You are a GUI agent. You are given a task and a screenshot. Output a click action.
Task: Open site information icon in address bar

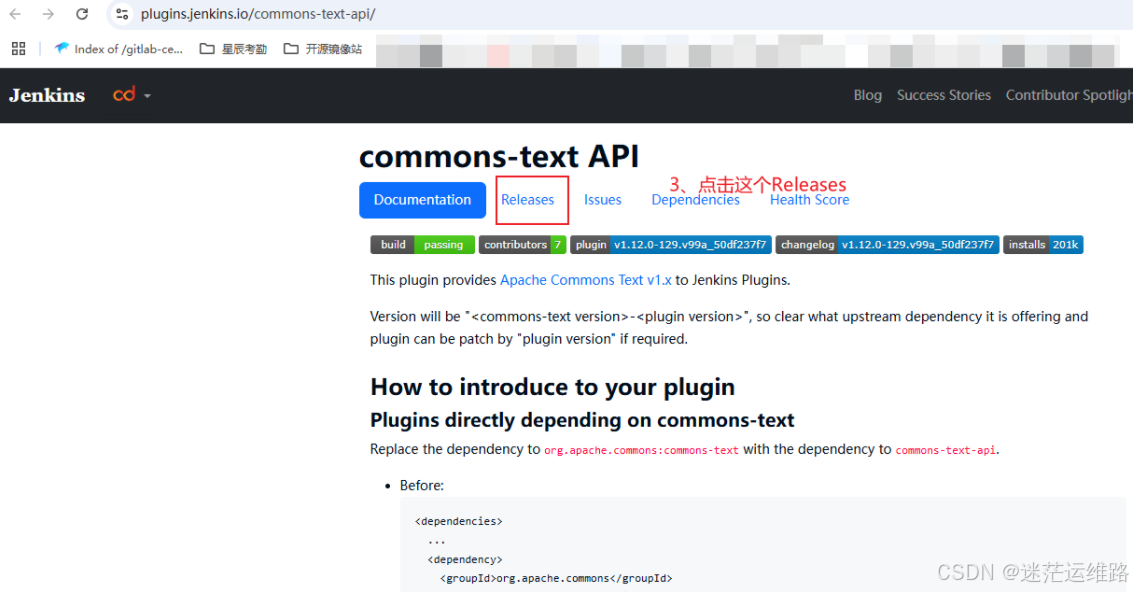click(x=122, y=14)
